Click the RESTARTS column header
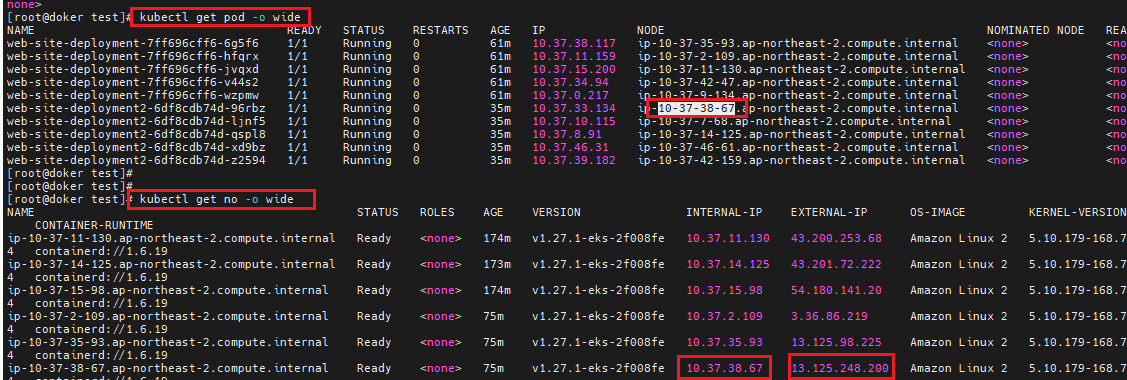The width and height of the screenshot is (1127, 380). pos(441,30)
